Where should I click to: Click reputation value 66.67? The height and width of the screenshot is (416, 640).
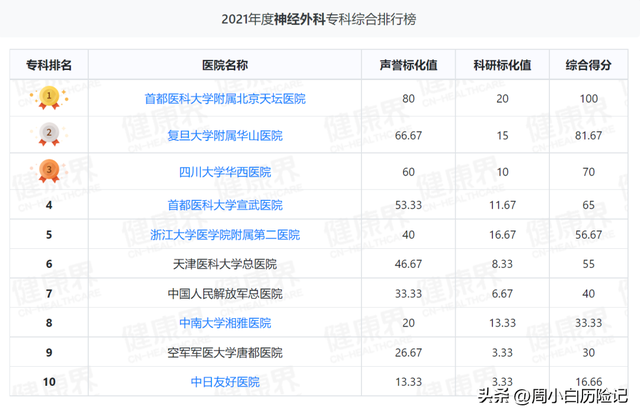tap(408, 136)
